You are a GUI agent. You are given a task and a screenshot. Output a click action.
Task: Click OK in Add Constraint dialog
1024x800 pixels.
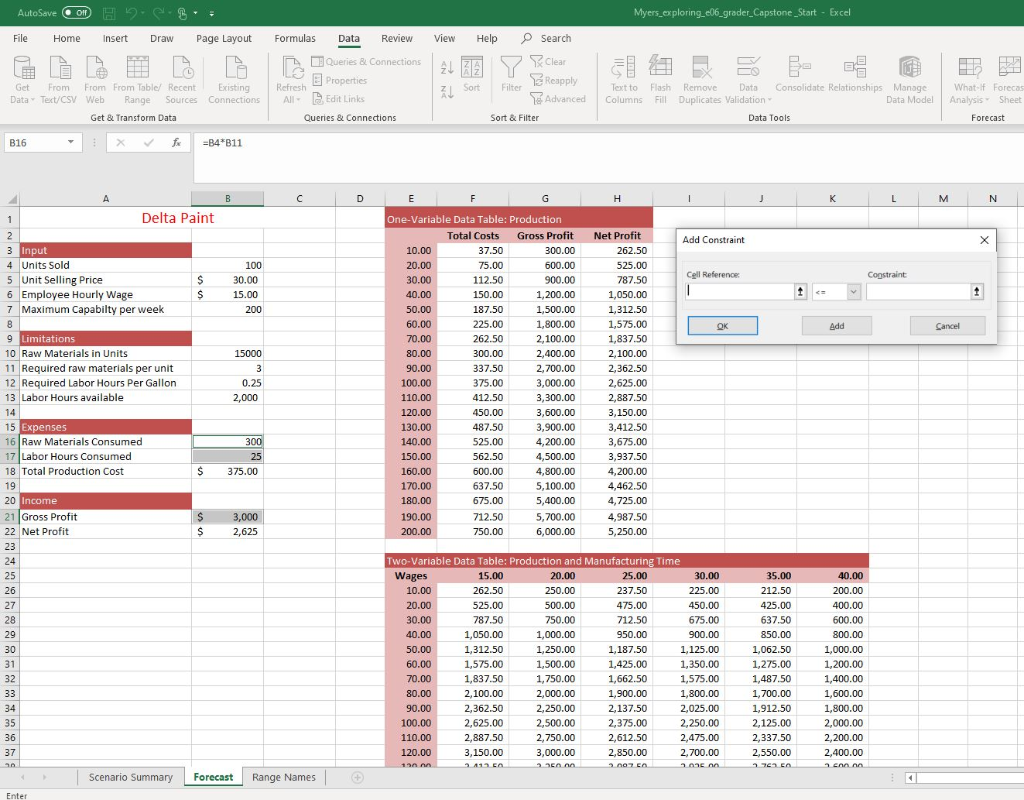coord(722,326)
